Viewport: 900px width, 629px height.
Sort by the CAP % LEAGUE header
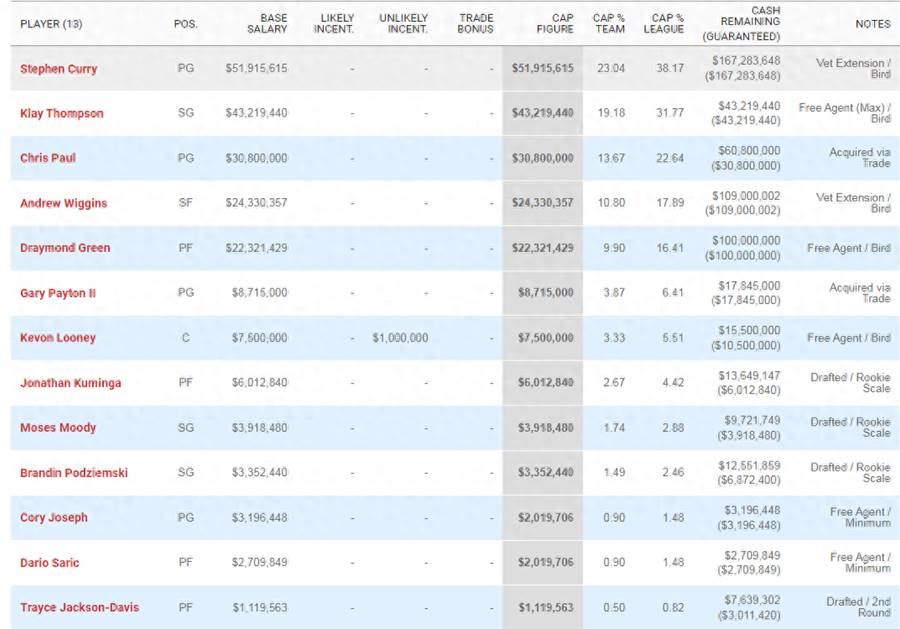point(664,24)
